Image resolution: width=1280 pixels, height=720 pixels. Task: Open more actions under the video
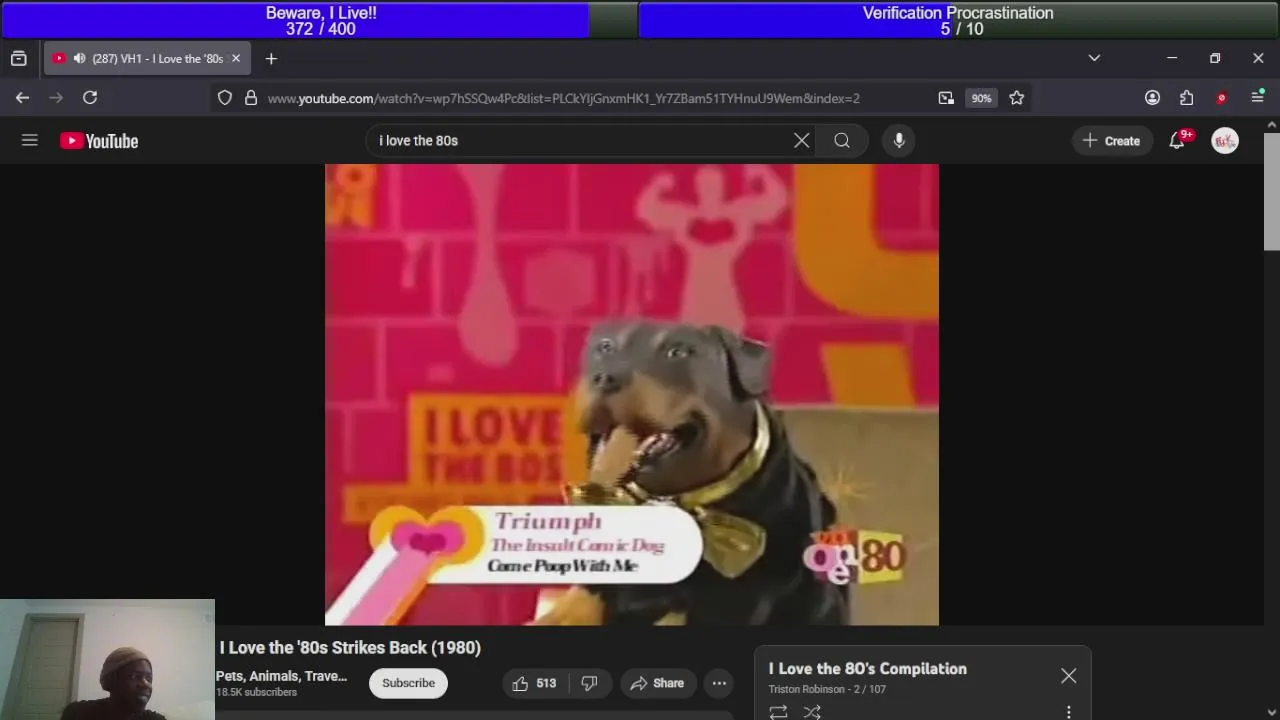pyautogui.click(x=719, y=683)
